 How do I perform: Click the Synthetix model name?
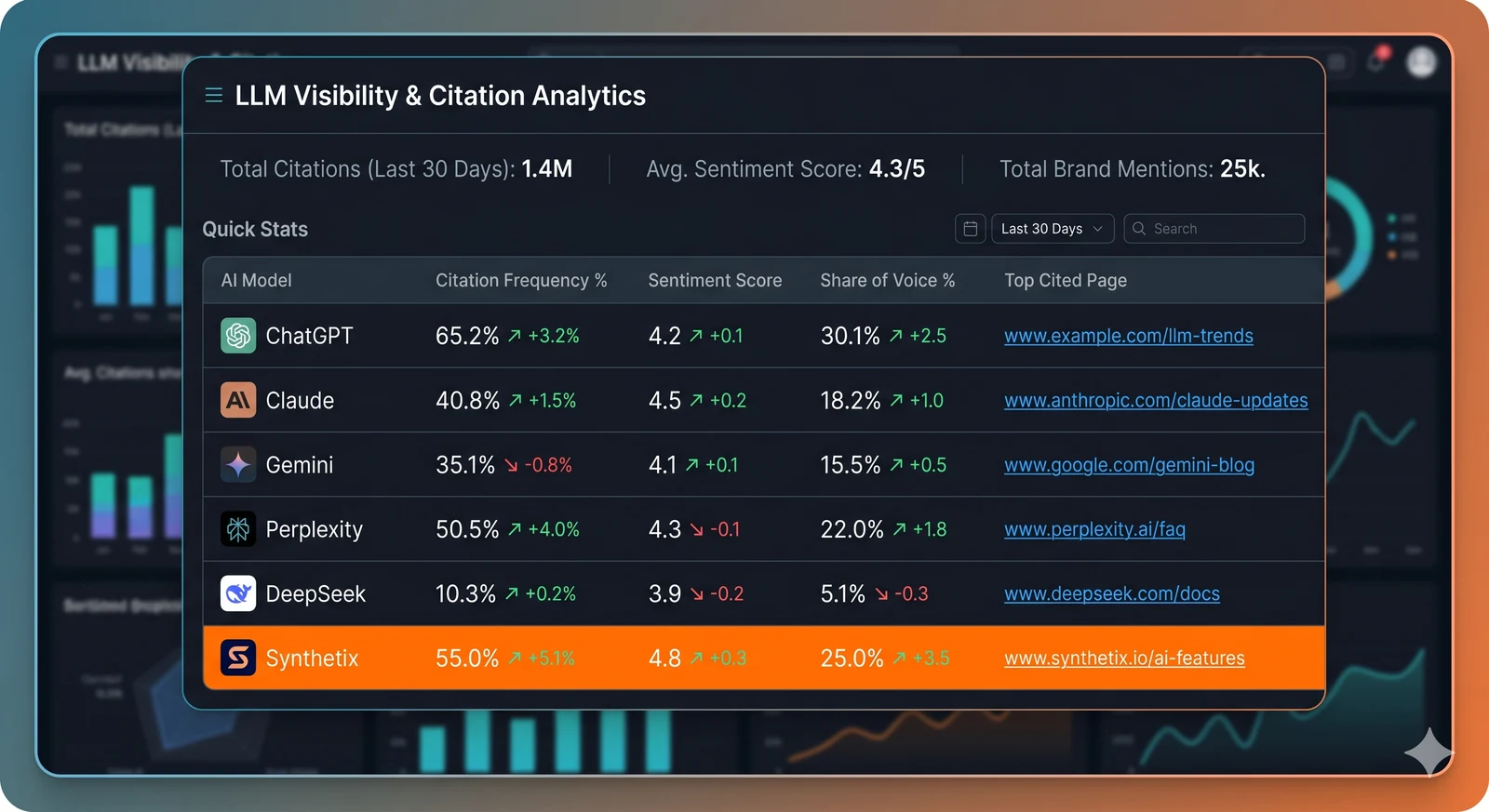tap(312, 658)
